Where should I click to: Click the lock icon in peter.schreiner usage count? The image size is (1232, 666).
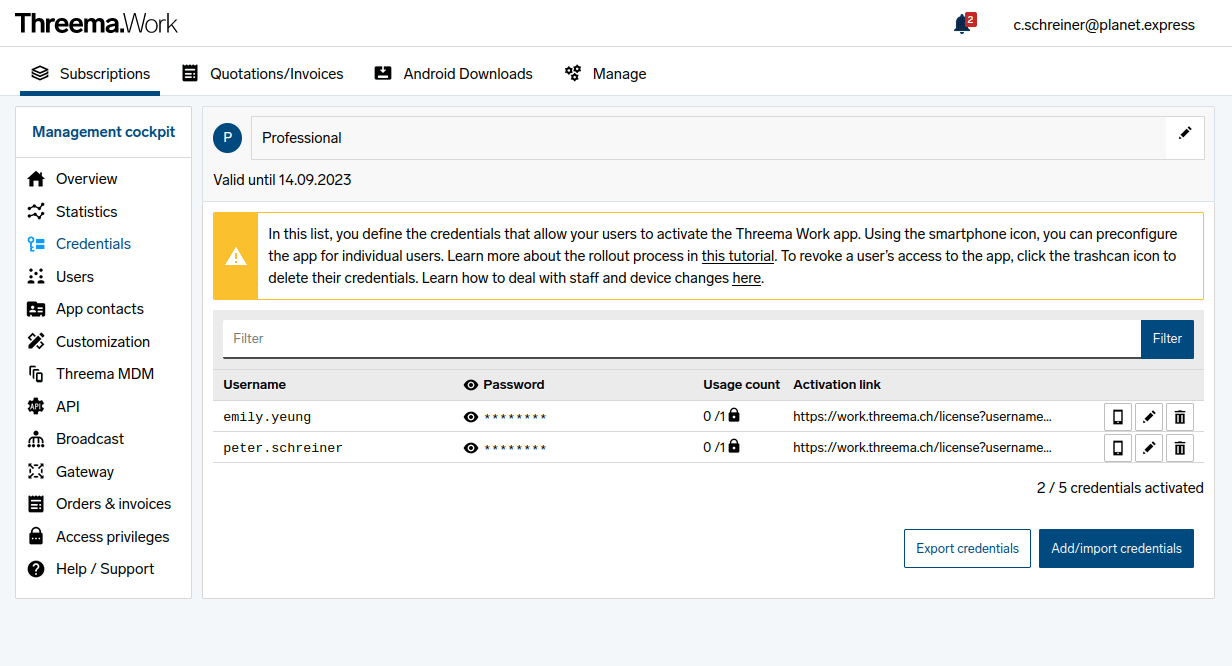(734, 446)
